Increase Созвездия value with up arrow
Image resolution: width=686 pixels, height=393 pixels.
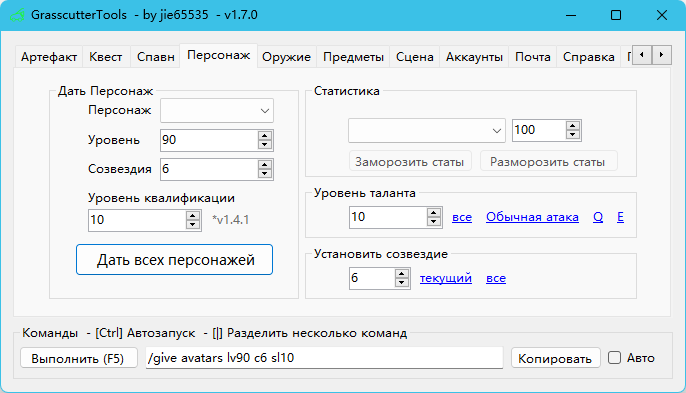point(264,165)
